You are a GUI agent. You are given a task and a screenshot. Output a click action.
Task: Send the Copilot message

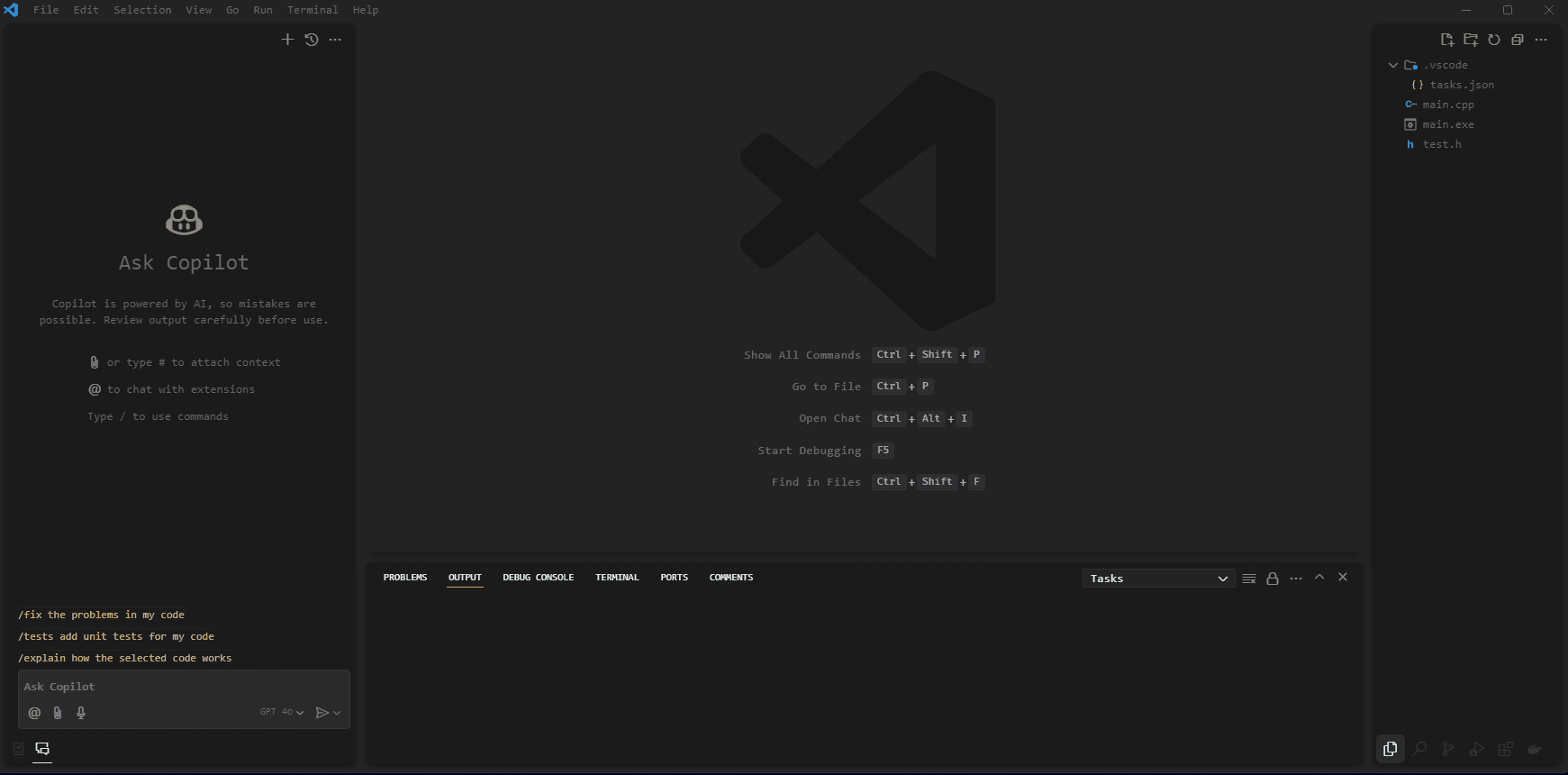[x=322, y=713]
